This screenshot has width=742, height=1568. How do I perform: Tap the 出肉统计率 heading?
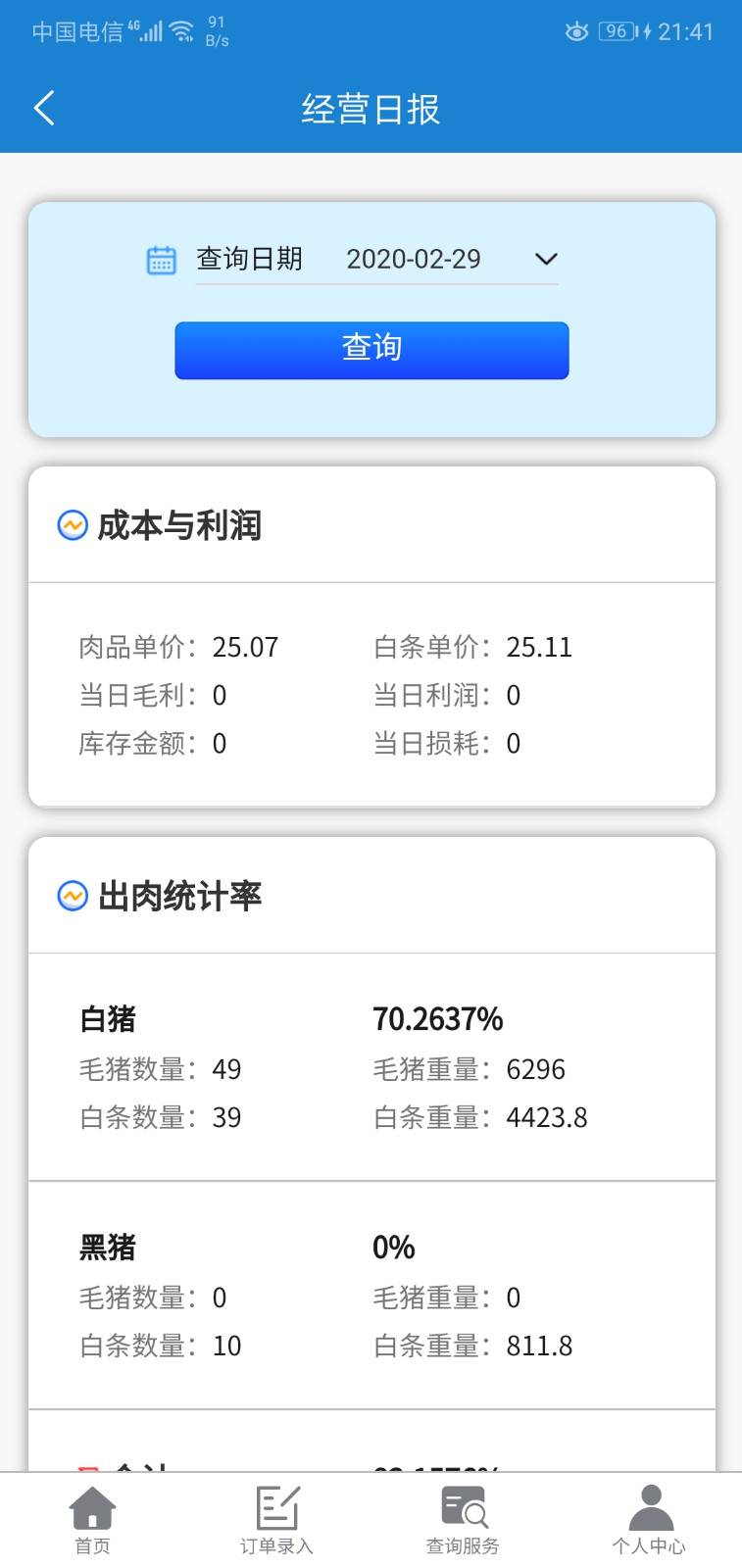[x=179, y=896]
